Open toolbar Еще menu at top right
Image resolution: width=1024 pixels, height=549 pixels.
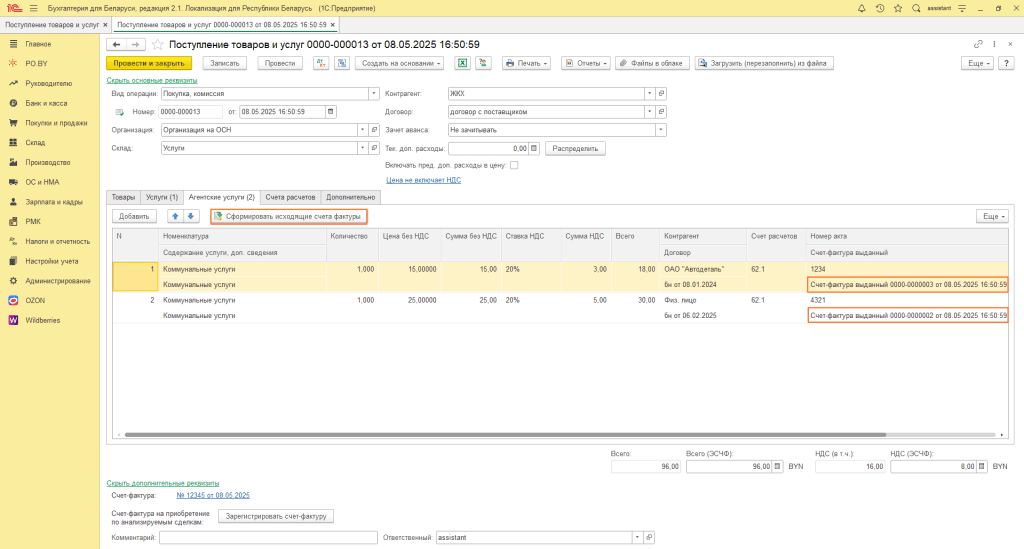[x=977, y=63]
